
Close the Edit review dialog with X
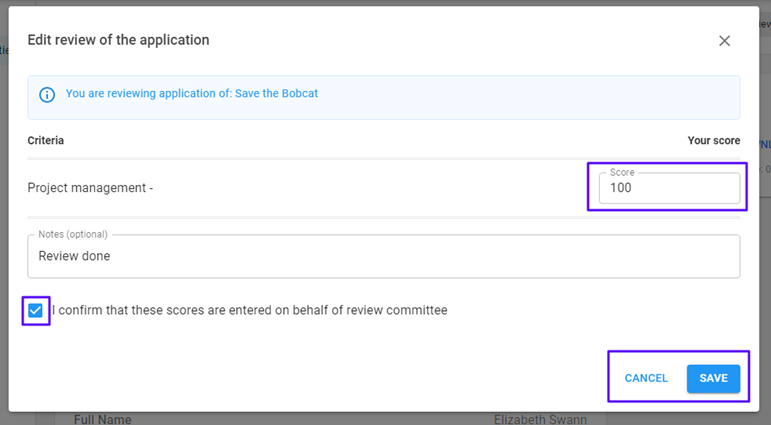point(724,41)
